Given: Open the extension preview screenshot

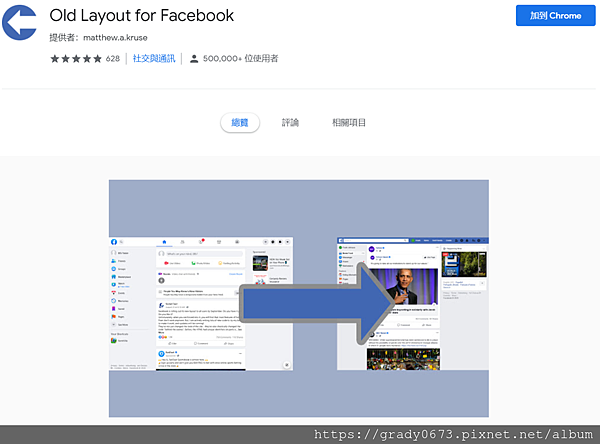Looking at the screenshot, I should point(298,299).
